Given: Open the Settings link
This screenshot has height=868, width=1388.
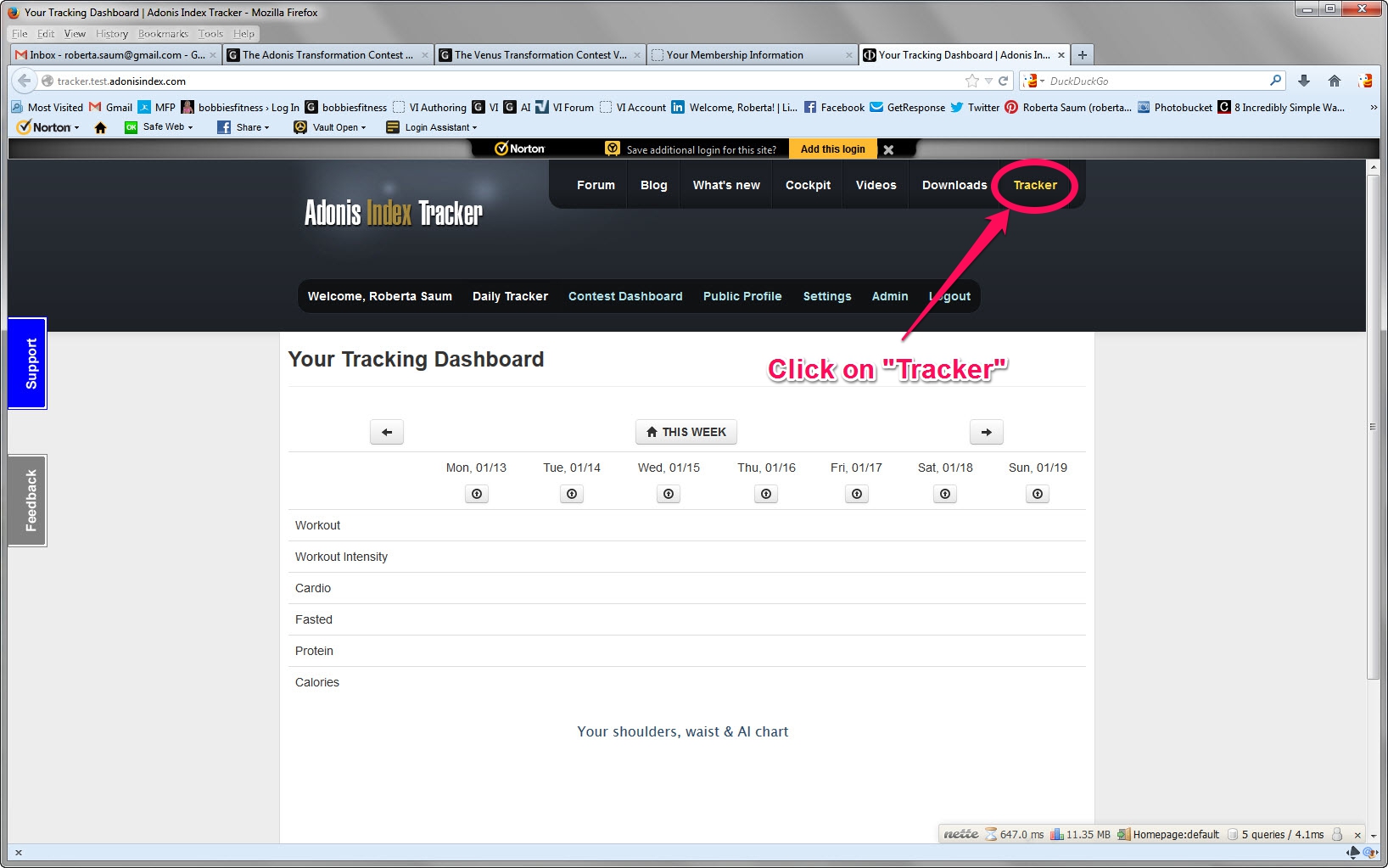Looking at the screenshot, I should click(827, 296).
